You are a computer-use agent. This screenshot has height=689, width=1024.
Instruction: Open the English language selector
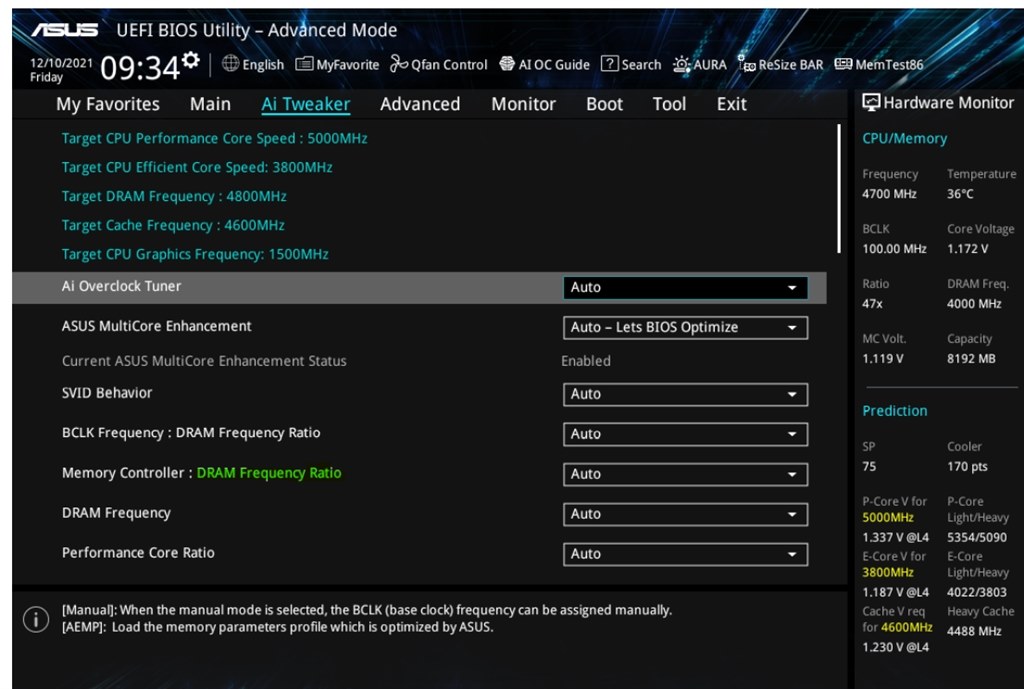point(253,64)
